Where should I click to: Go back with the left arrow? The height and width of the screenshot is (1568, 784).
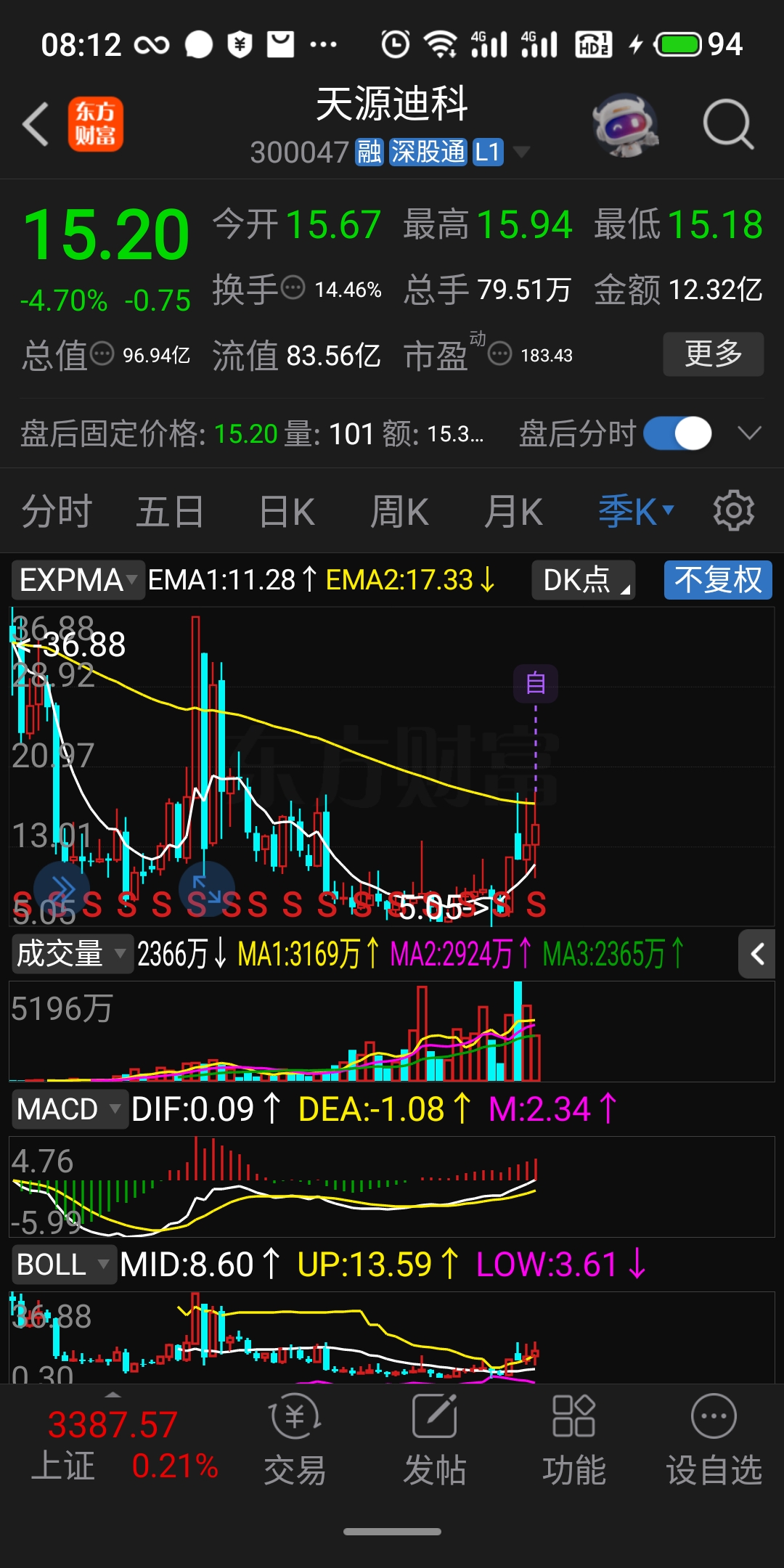click(36, 124)
